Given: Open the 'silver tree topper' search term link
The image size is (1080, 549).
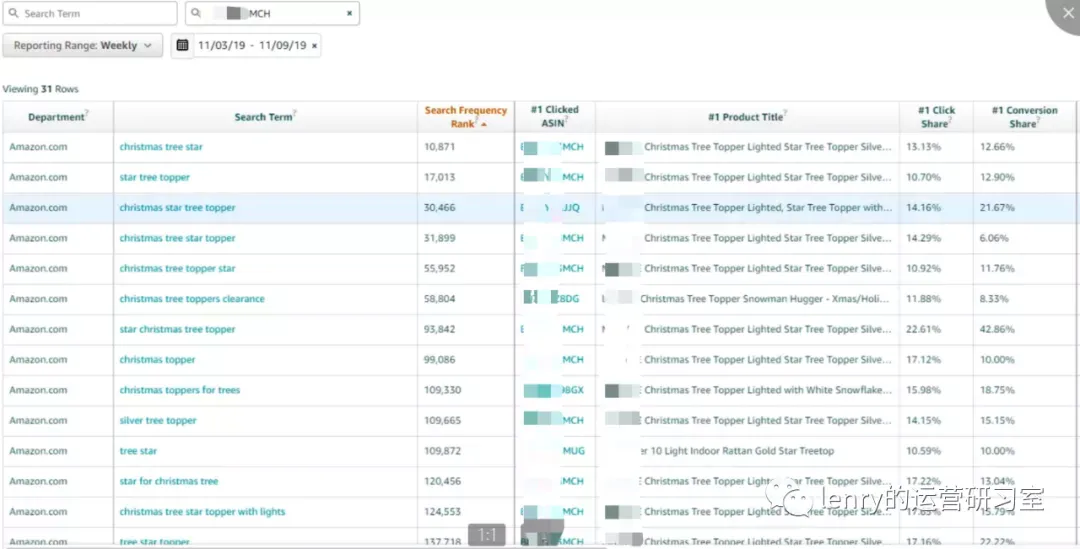Looking at the screenshot, I should coord(158,420).
